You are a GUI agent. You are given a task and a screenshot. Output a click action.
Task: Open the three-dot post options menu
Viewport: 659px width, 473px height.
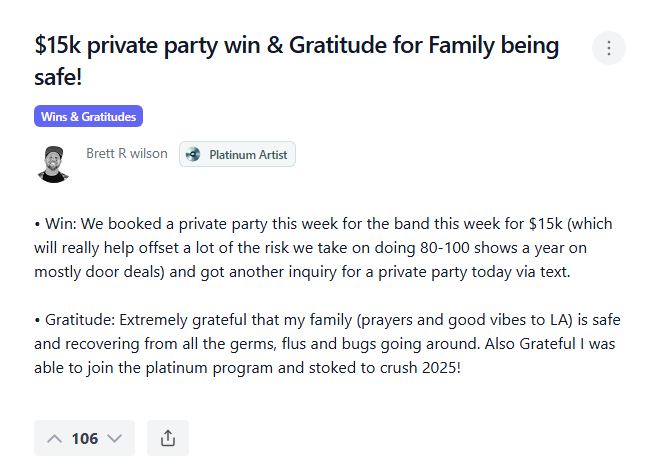coord(609,48)
